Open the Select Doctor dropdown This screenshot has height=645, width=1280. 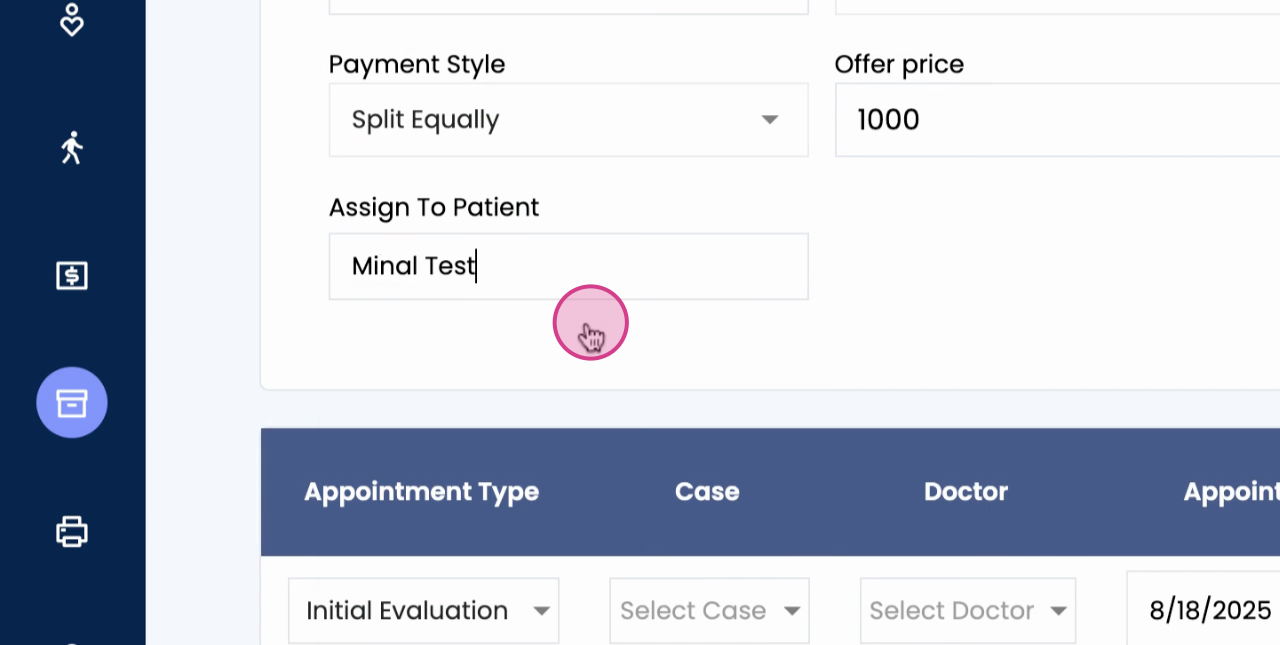coord(967,610)
